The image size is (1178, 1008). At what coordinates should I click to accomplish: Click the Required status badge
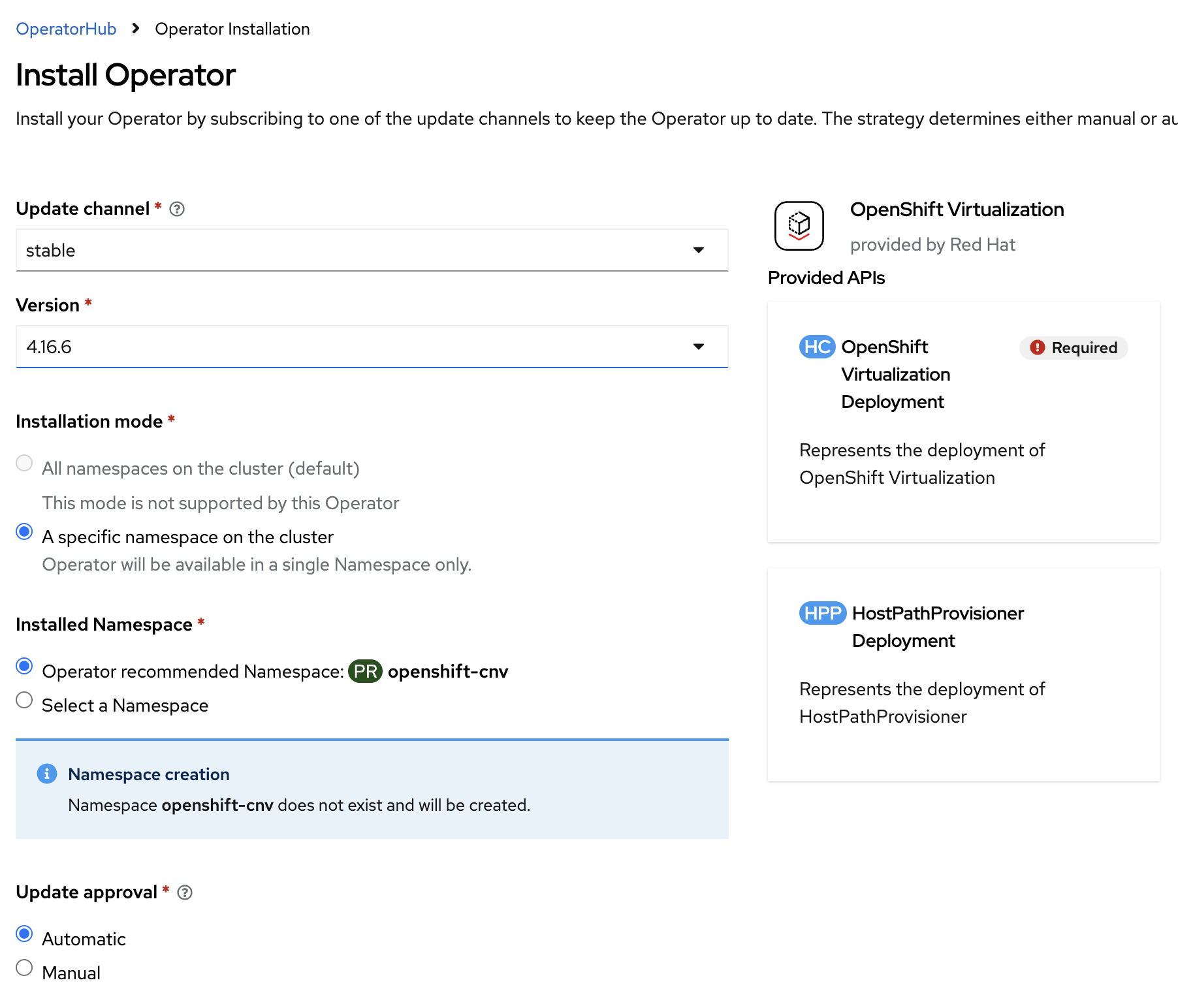(x=1074, y=347)
